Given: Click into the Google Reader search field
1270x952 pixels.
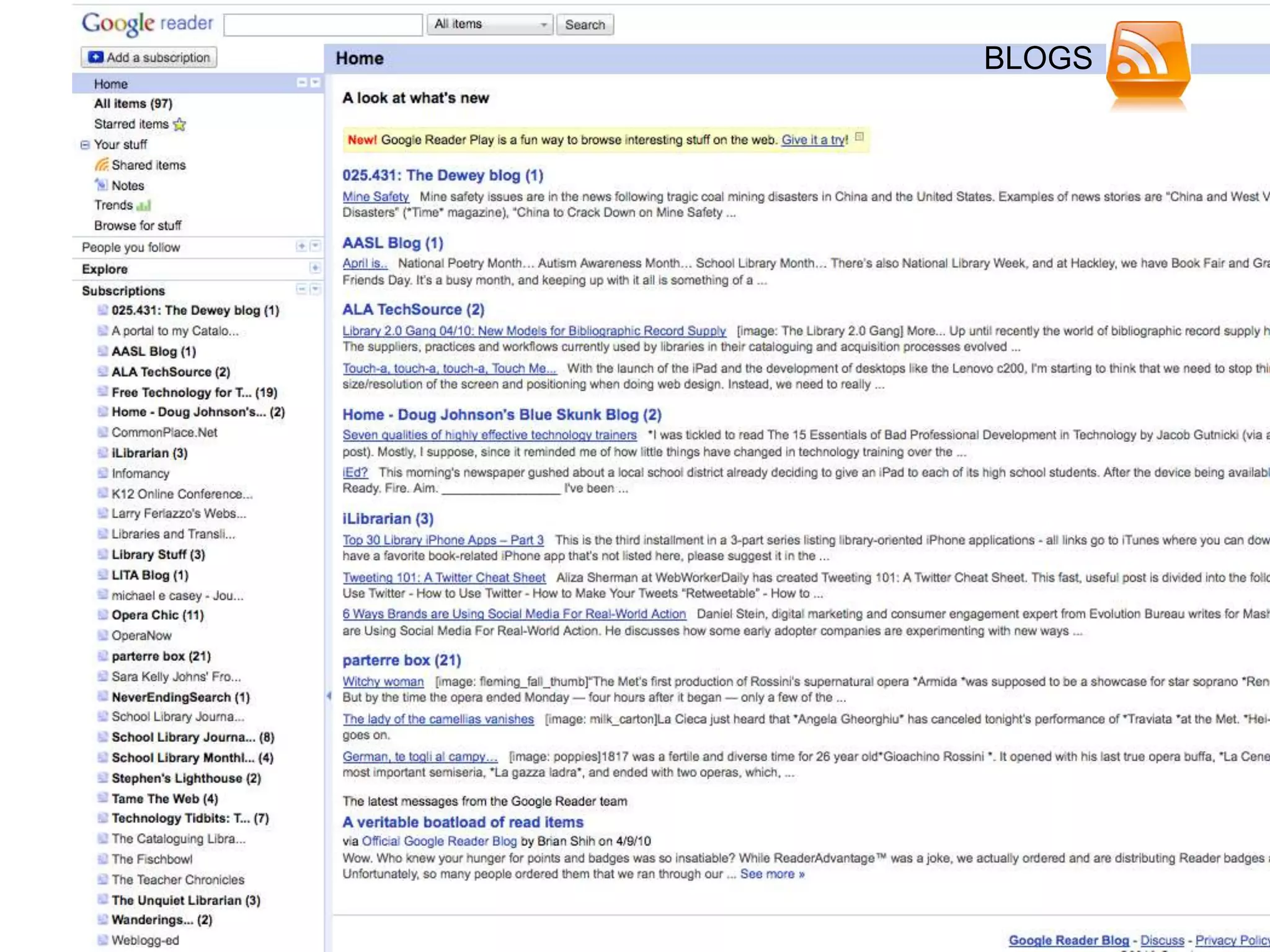Looking at the screenshot, I should coord(323,25).
